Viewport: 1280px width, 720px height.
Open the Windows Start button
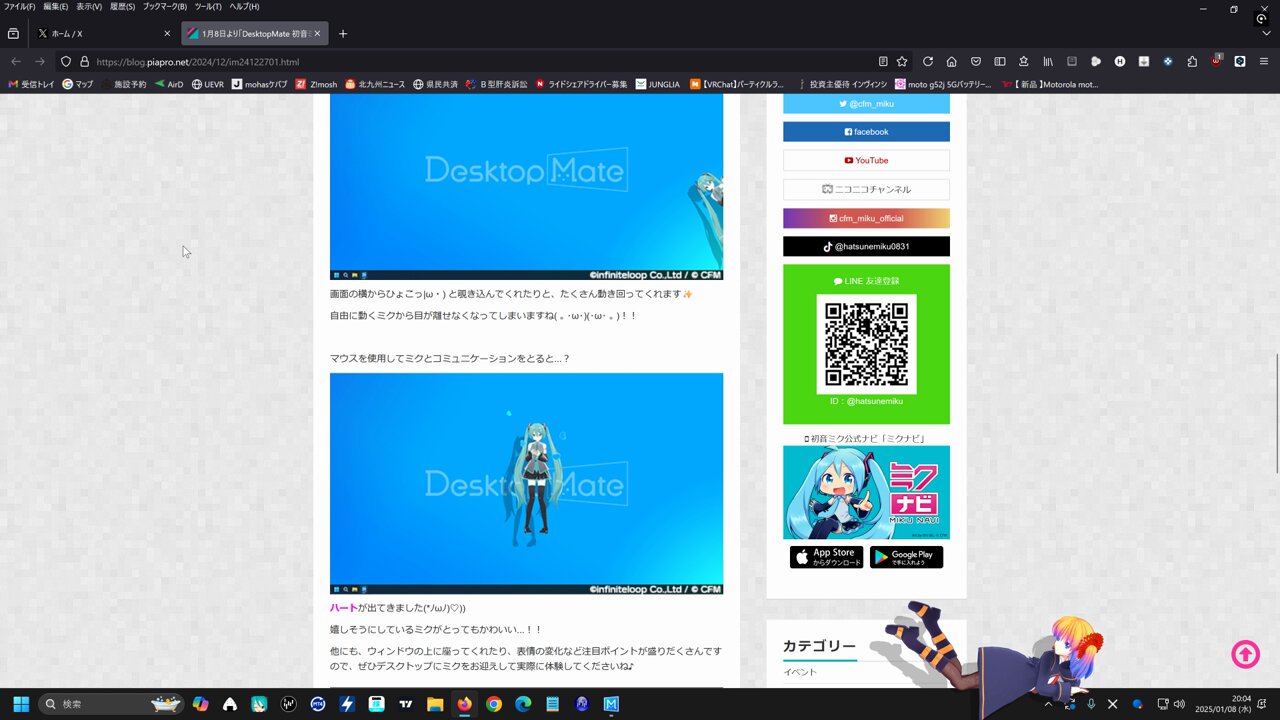coord(21,704)
